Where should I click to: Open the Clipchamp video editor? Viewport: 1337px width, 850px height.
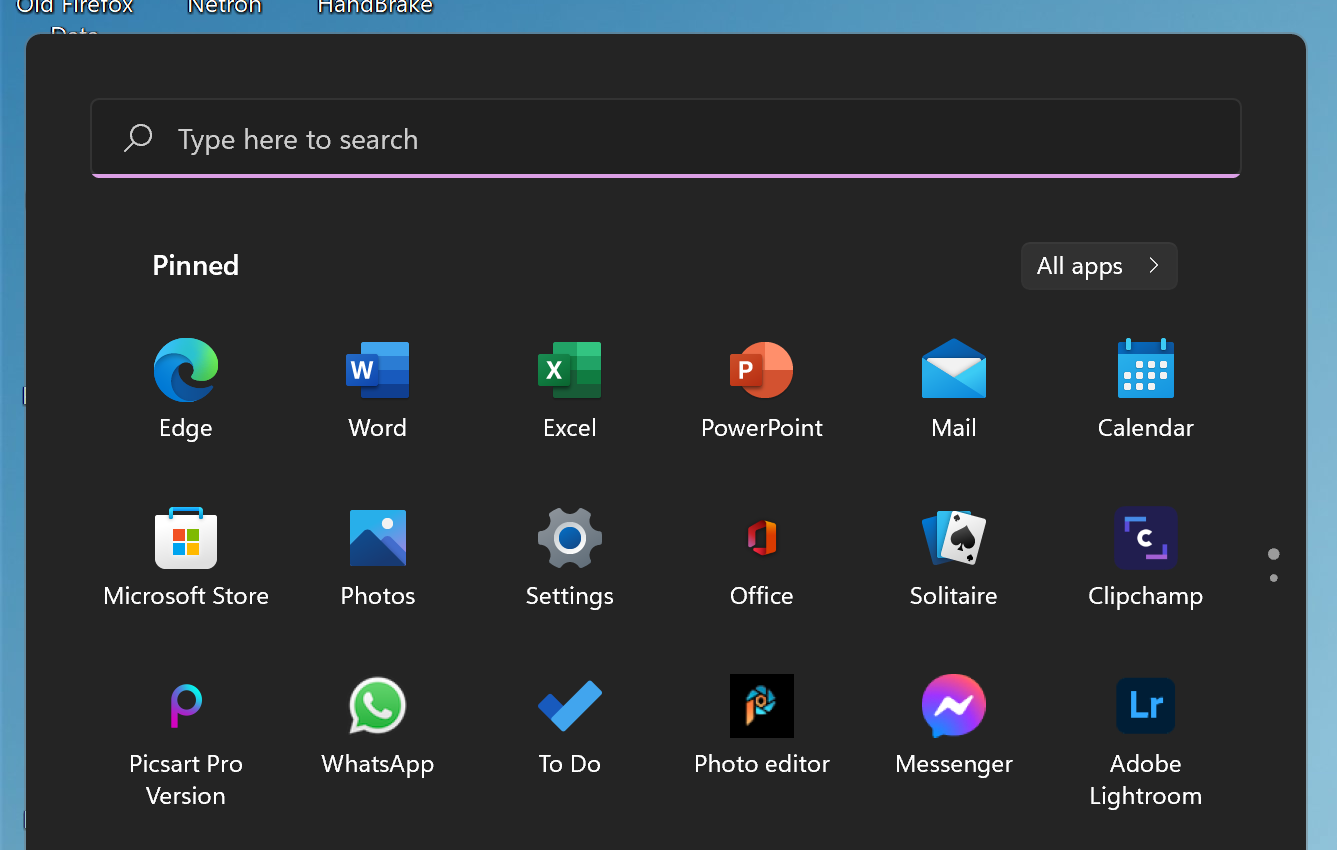1146,557
